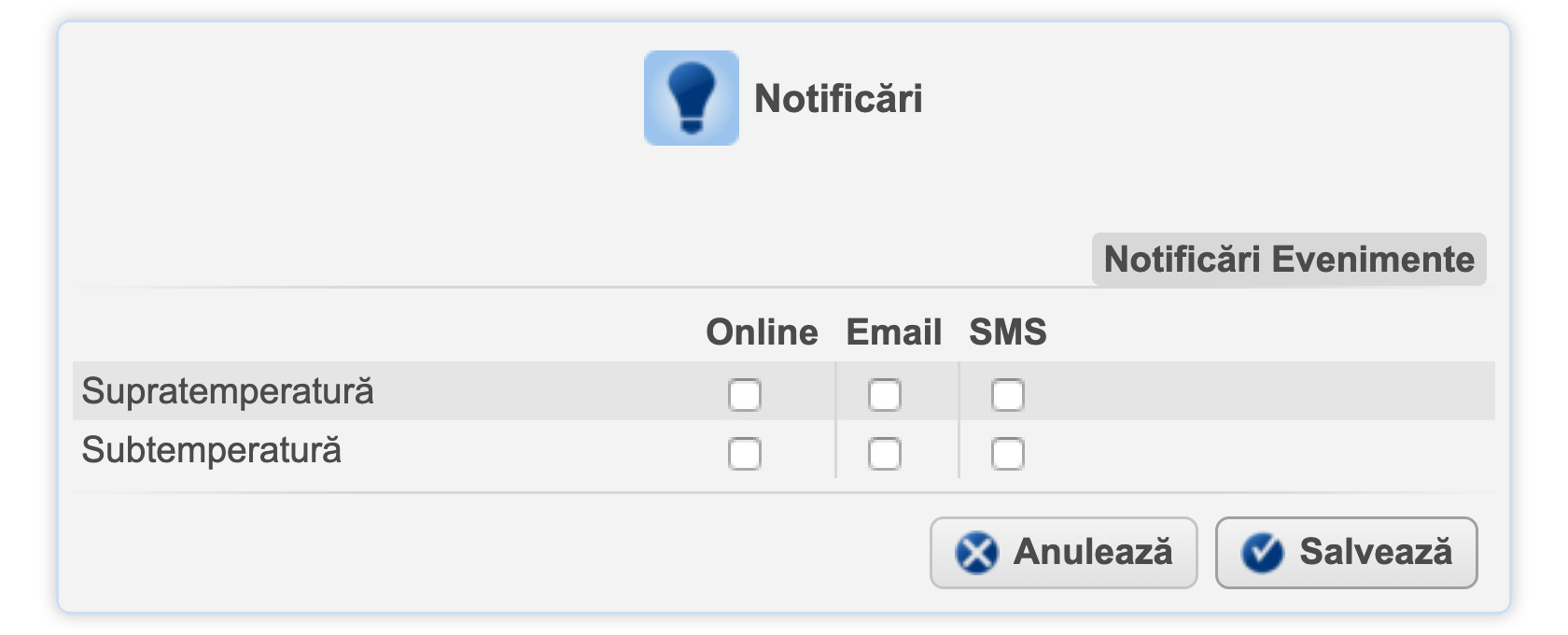Enable Online notification for Supratemperatură
Screen dimensions: 1568x635
[744, 395]
